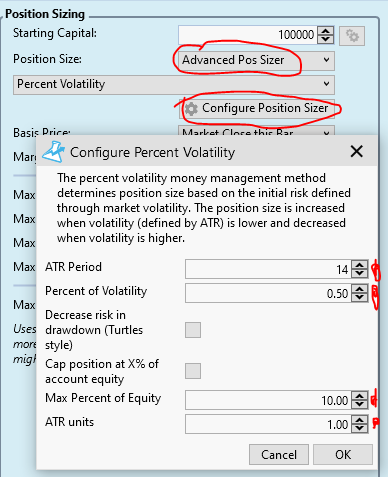Check Cap position at X% of equity
Screen dimensions: 388x477
193,371
